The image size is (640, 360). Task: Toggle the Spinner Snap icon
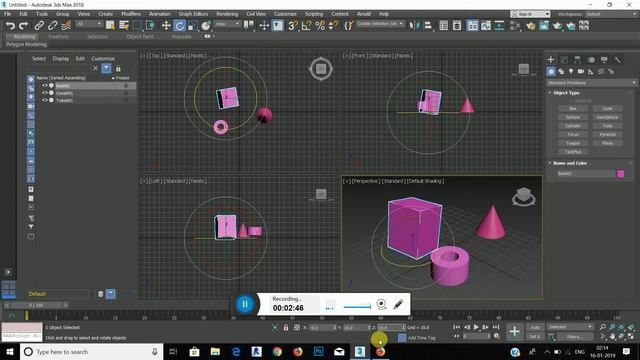333,25
